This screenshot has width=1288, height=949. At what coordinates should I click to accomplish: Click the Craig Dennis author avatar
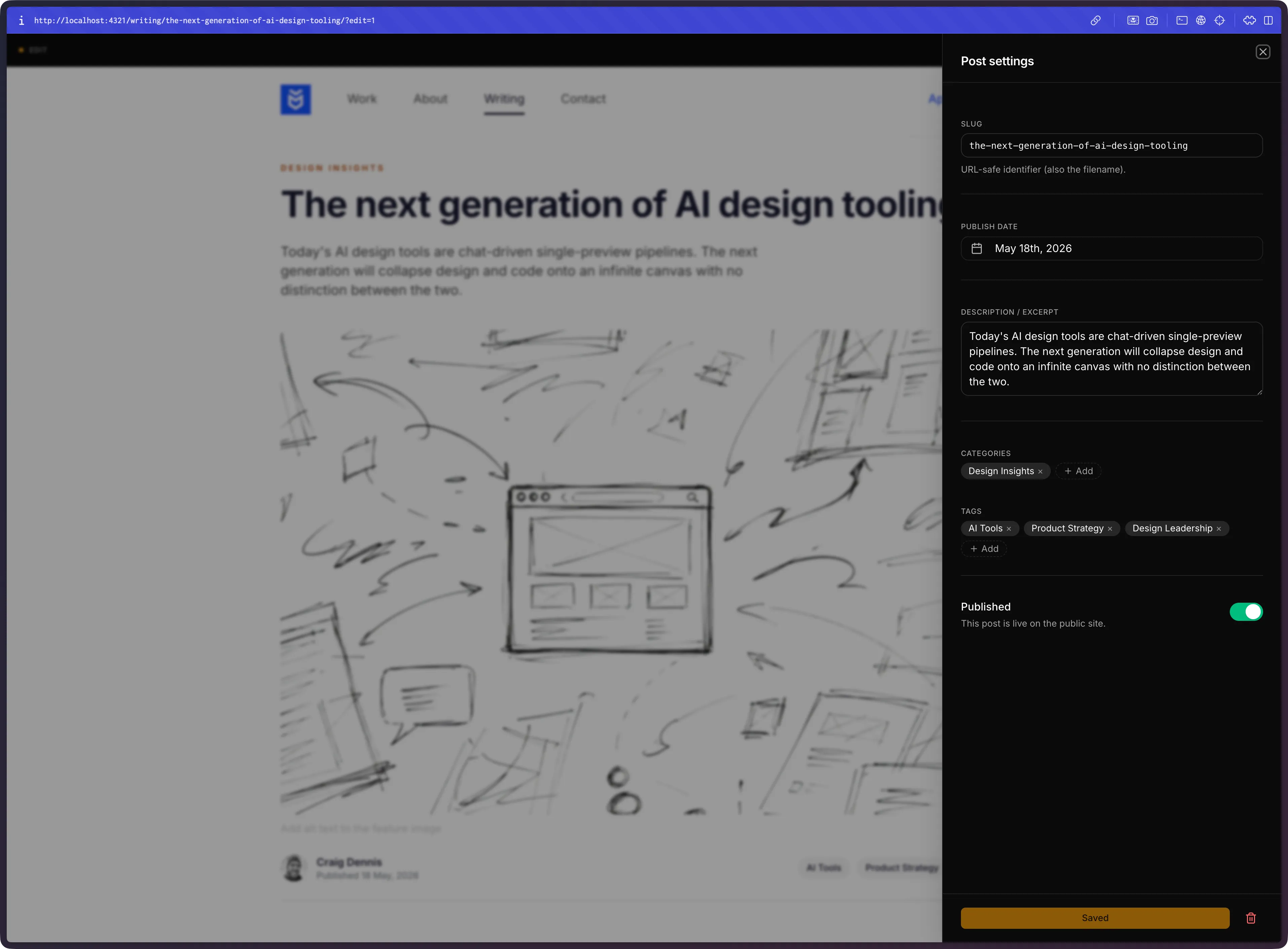tap(294, 868)
